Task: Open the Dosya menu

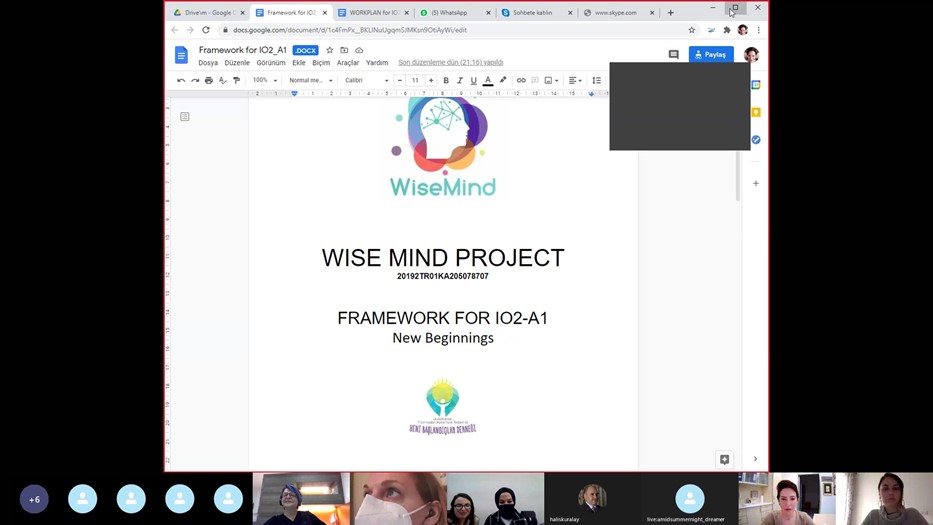Action: (x=207, y=63)
